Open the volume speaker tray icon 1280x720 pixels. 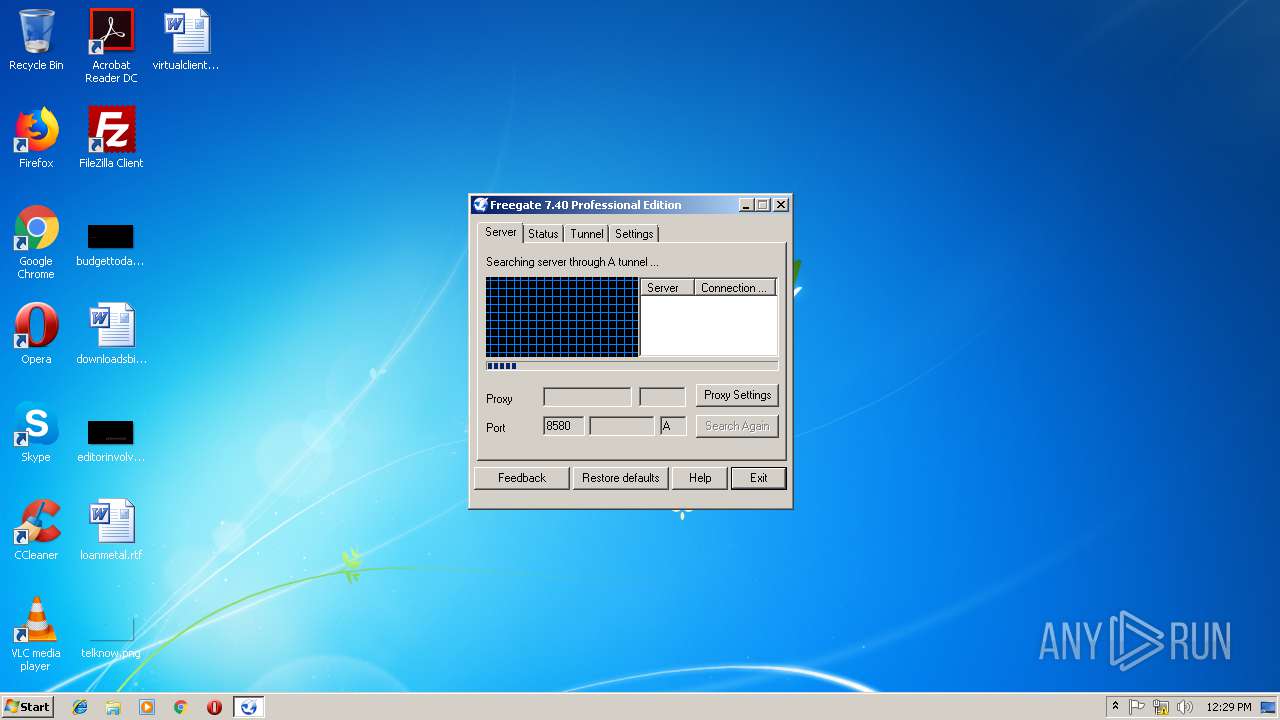(1185, 707)
